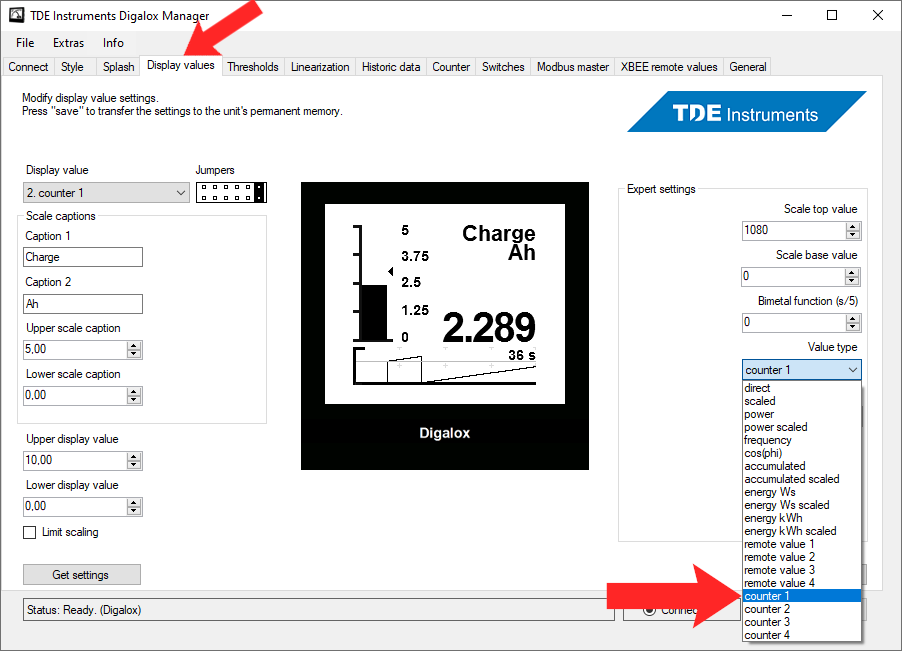
Task: Expand the Display value dropdown
Action: 106,193
